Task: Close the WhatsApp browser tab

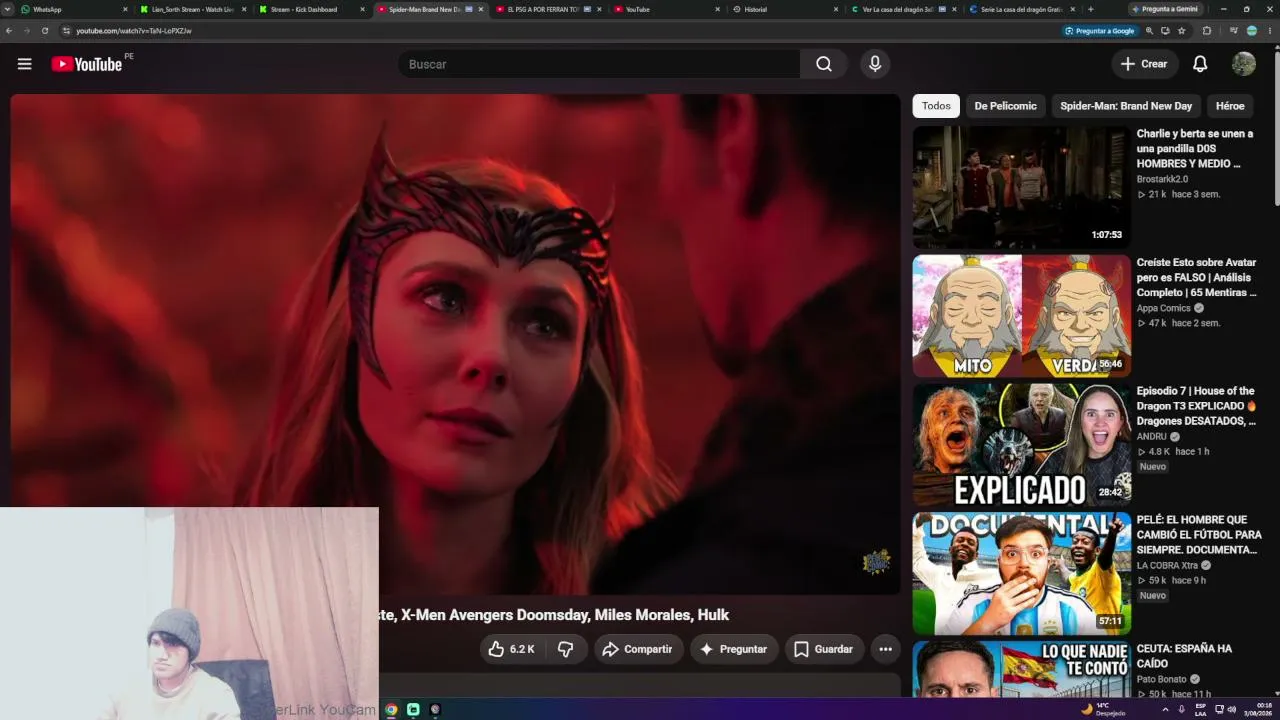Action: click(x=125, y=9)
